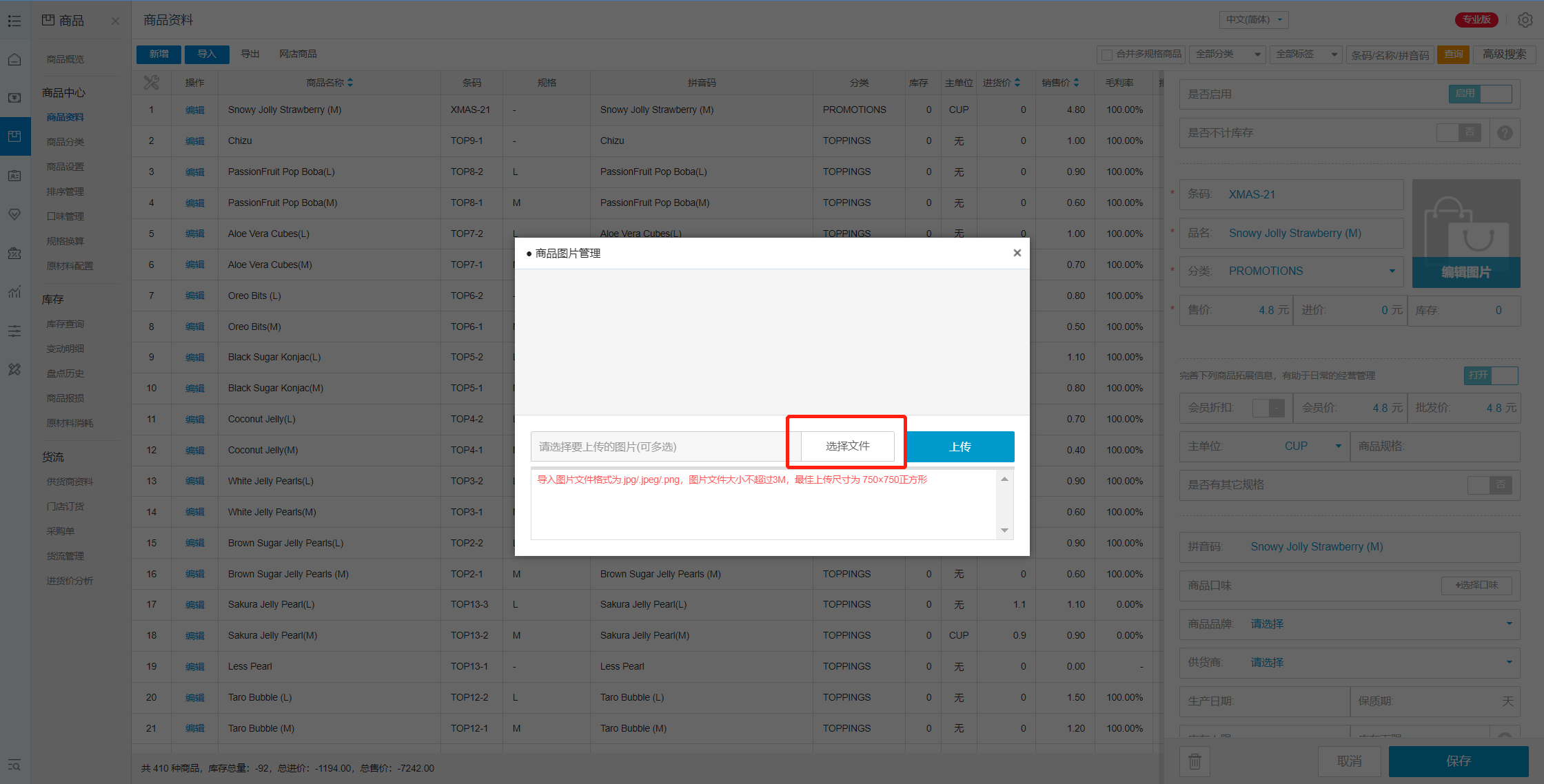Click the settings gear icon at top right
Screen dimensions: 1544x784
tap(1525, 20)
